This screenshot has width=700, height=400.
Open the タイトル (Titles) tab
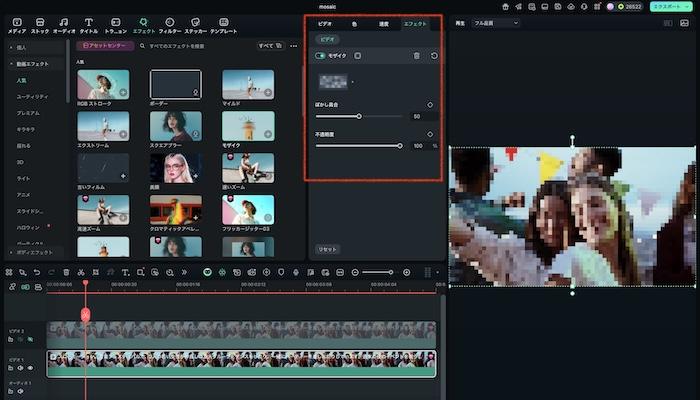point(88,25)
